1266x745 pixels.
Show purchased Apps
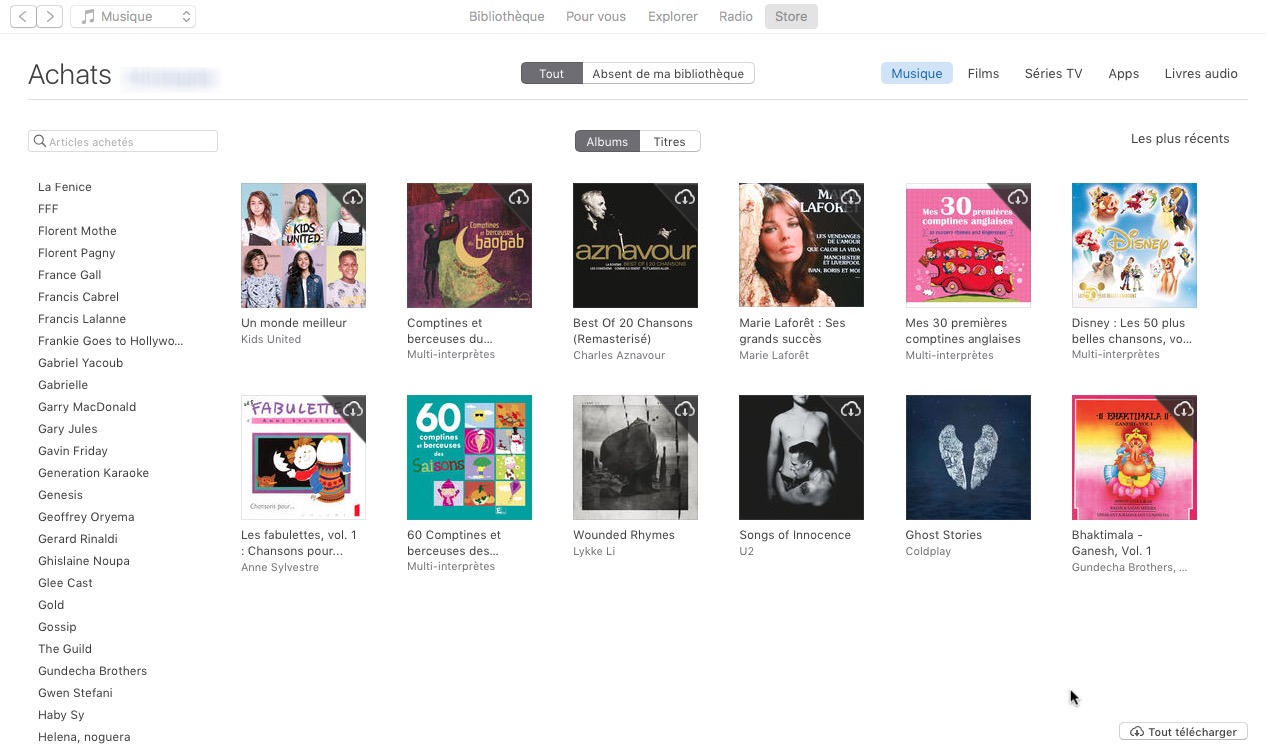1124,73
